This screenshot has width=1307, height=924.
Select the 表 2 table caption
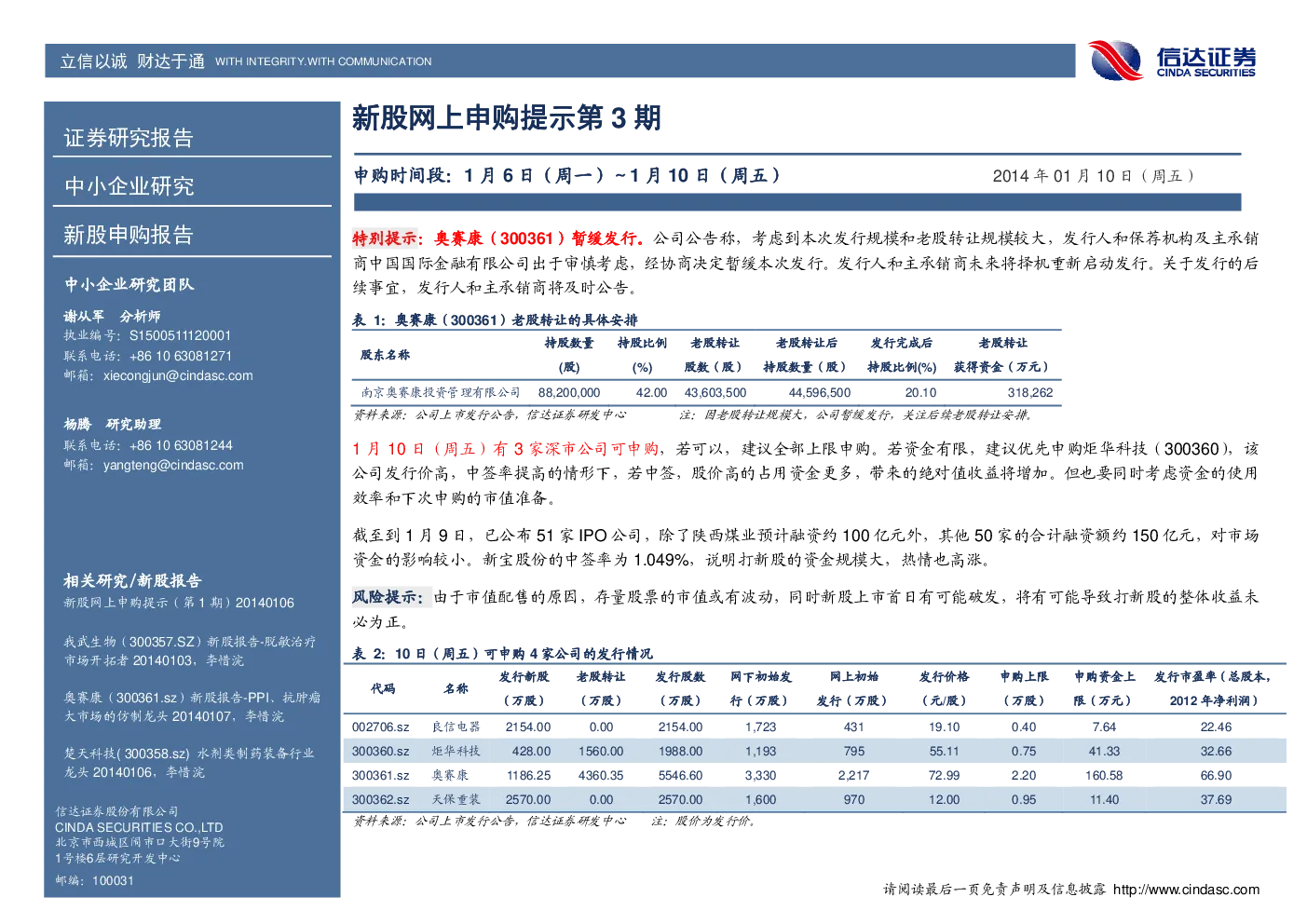[502, 654]
